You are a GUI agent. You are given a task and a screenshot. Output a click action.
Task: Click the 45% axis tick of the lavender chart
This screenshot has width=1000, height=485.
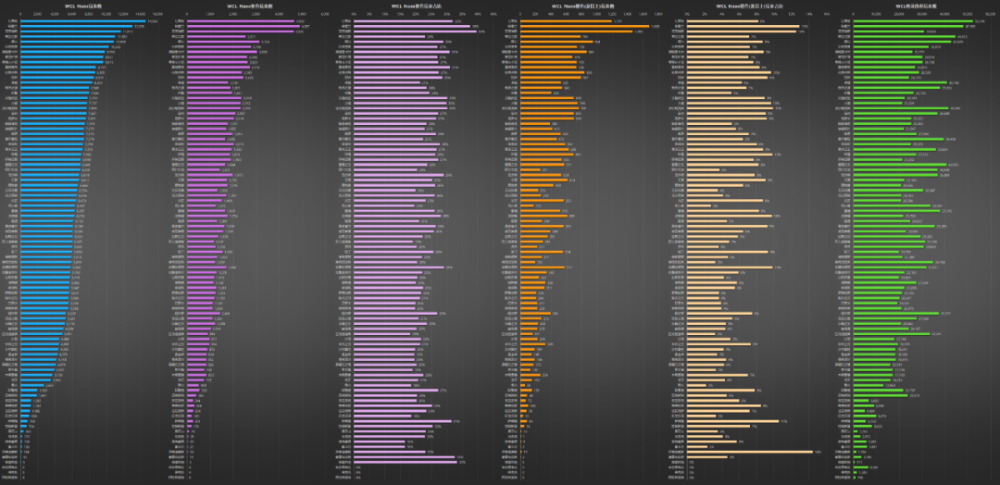[493, 13]
